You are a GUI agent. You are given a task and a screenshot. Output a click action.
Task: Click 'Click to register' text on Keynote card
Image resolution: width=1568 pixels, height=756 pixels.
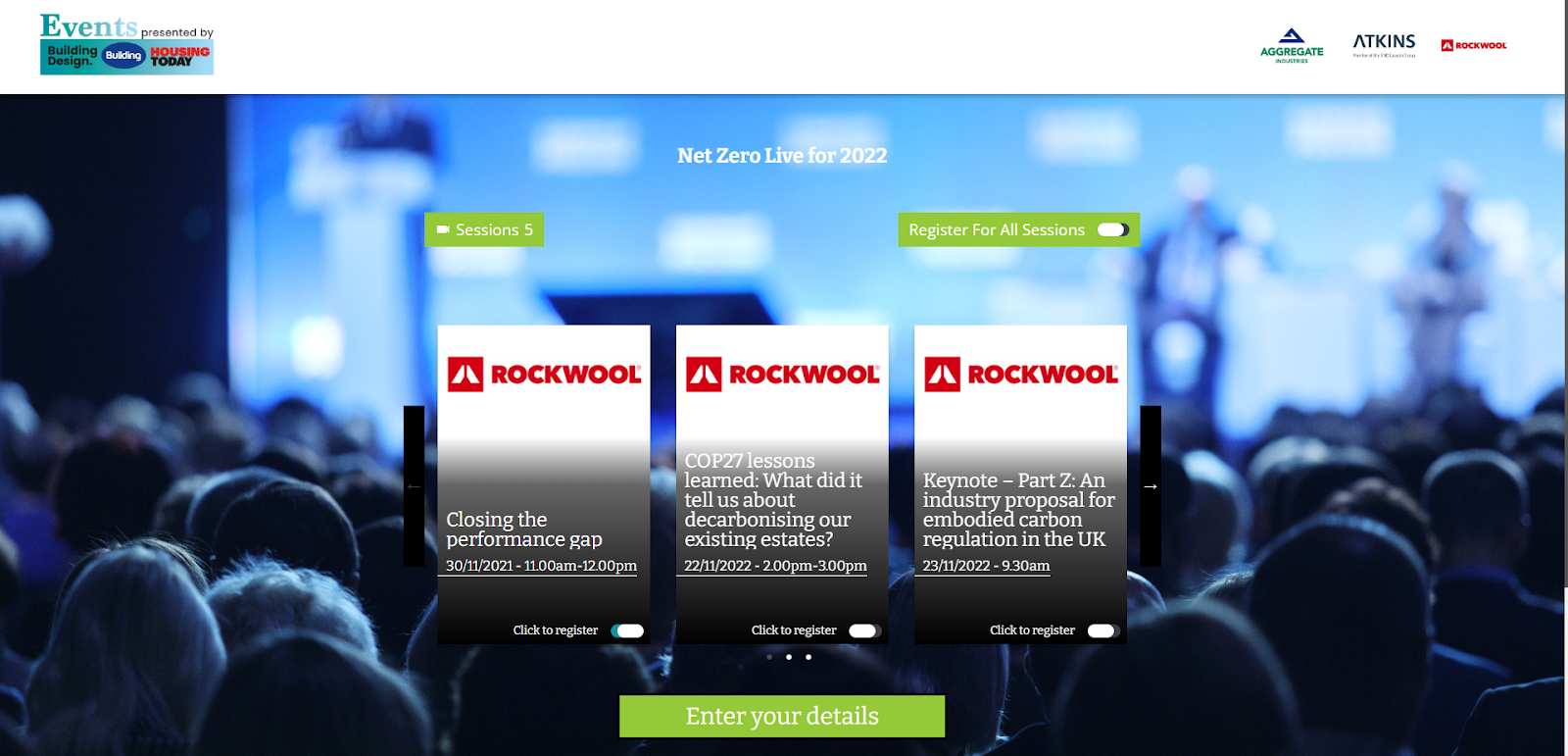[1032, 630]
